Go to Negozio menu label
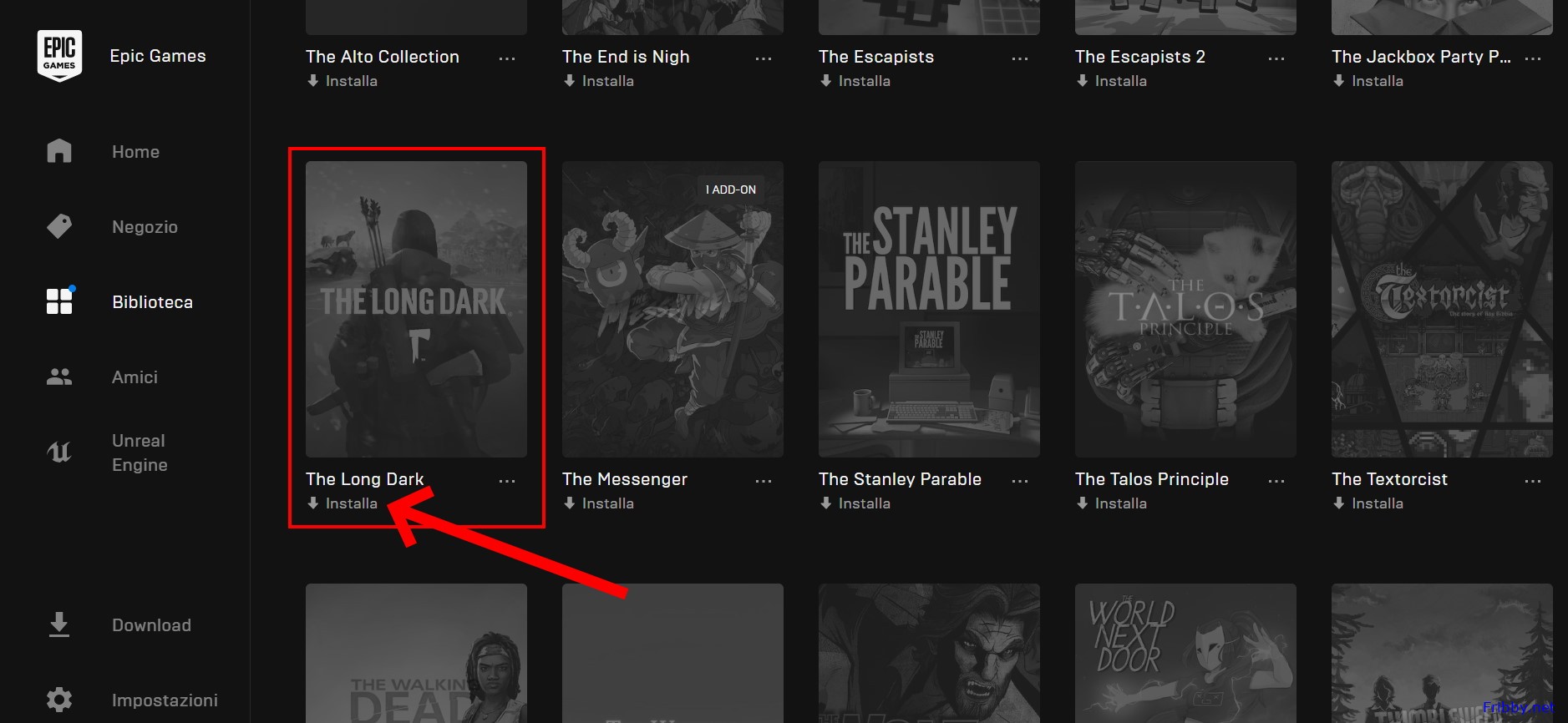This screenshot has width=1568, height=723. tap(145, 227)
